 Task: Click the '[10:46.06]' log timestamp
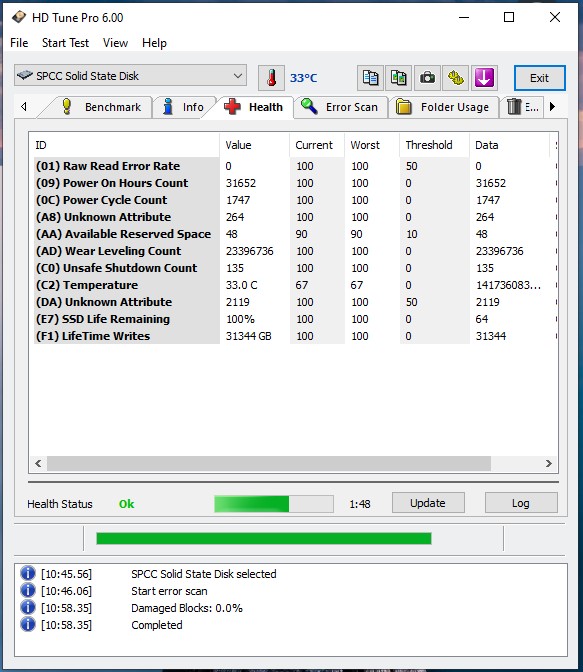click(66, 591)
